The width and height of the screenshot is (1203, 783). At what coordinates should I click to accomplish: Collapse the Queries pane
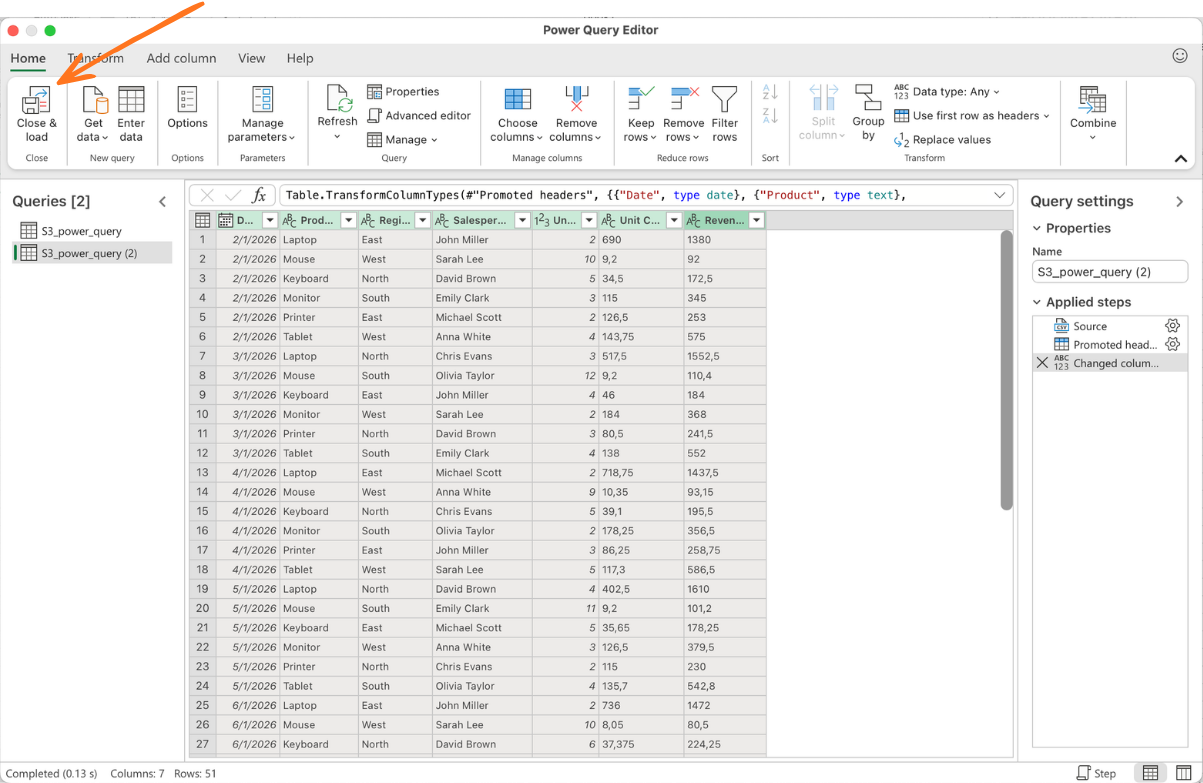[x=163, y=201]
